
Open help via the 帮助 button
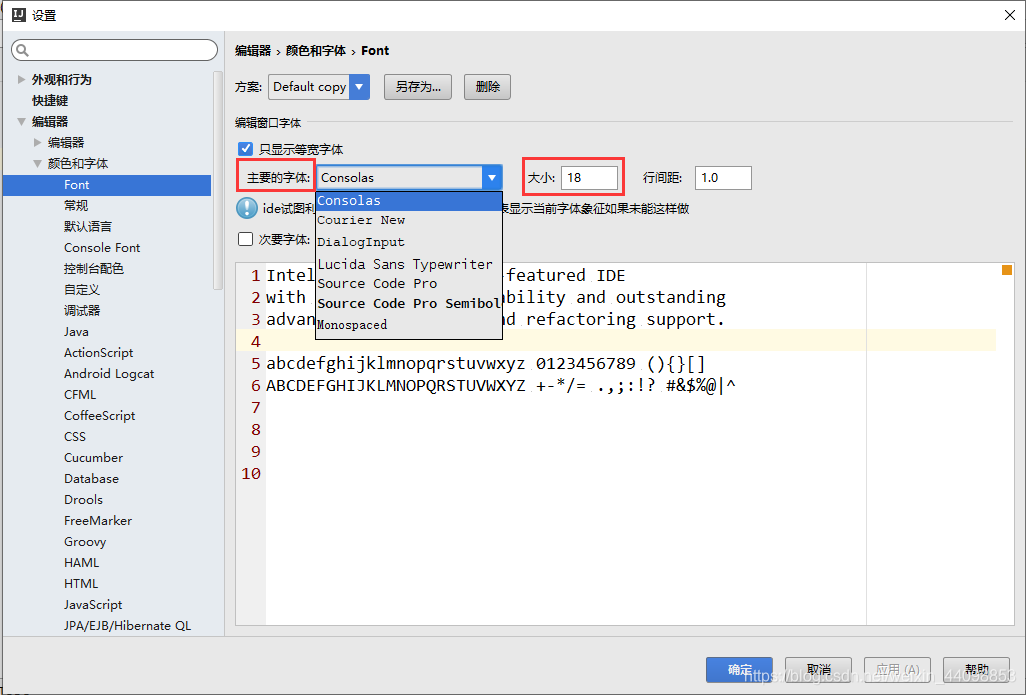coord(976,669)
